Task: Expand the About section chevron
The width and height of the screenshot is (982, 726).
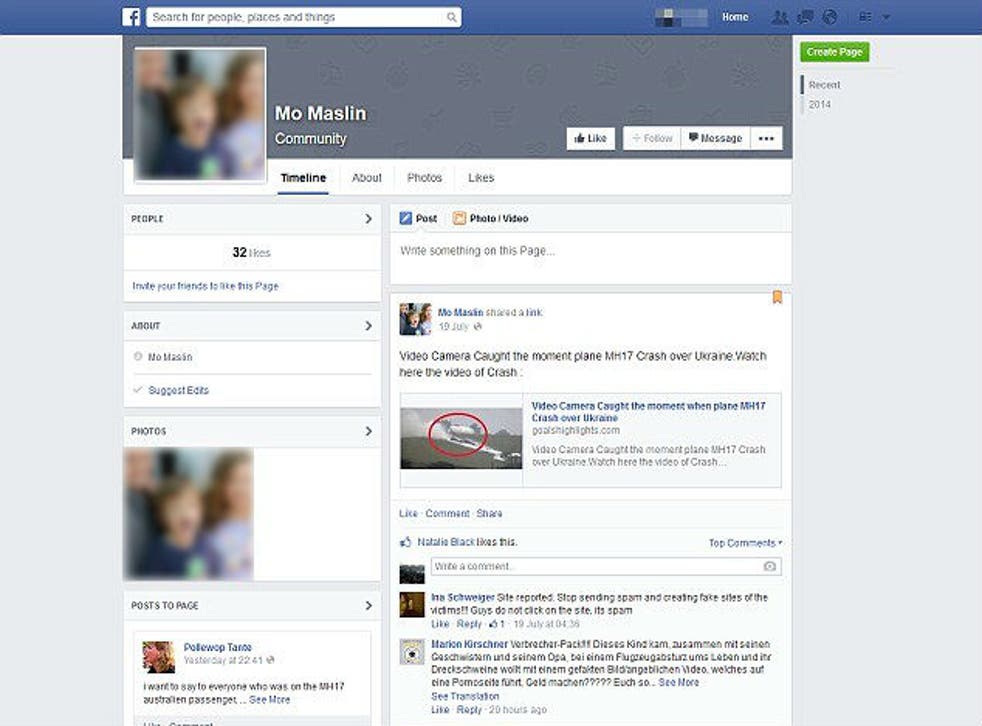Action: (x=368, y=326)
